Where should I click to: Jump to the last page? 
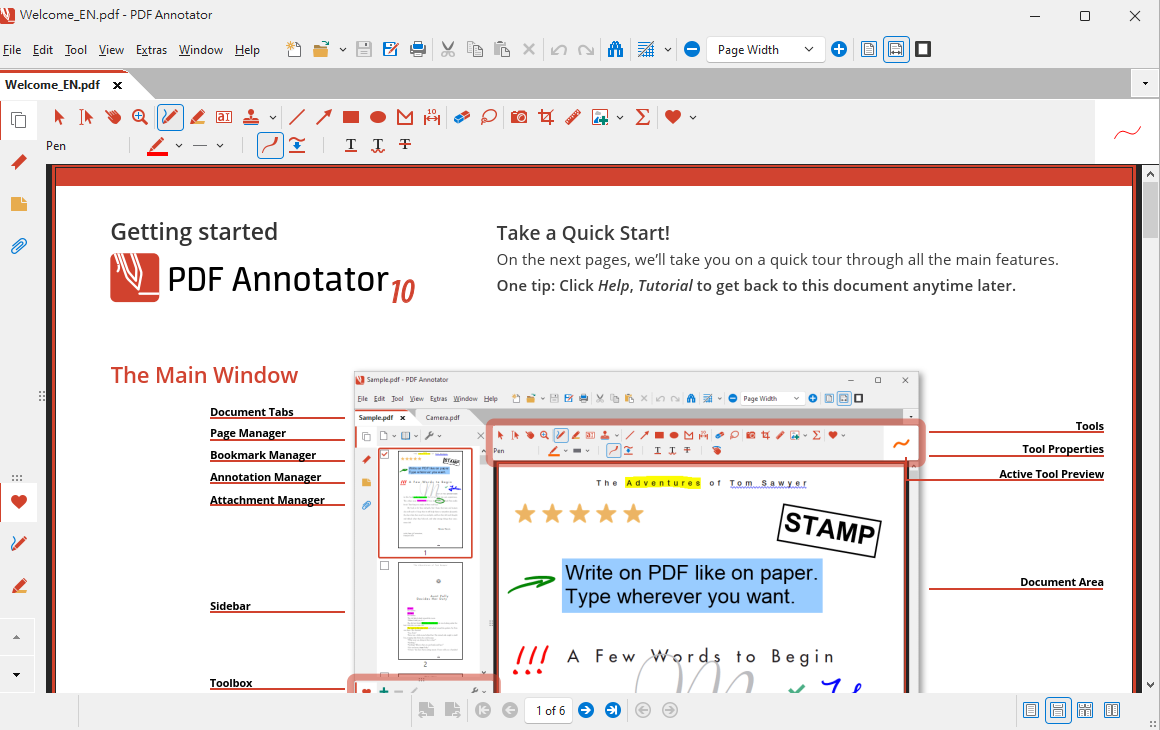(613, 710)
